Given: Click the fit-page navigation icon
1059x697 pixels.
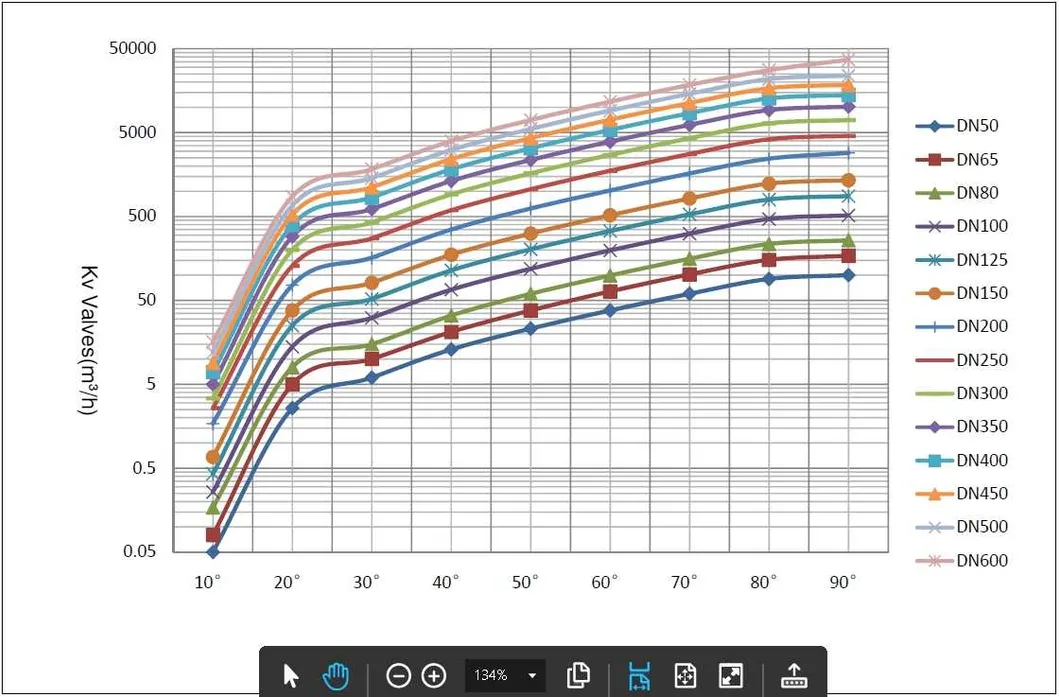Looking at the screenshot, I should (x=686, y=676).
